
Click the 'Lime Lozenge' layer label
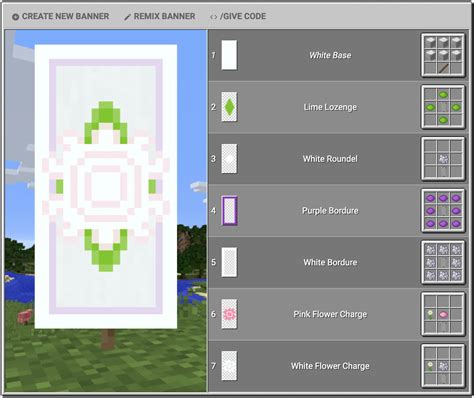coord(330,107)
